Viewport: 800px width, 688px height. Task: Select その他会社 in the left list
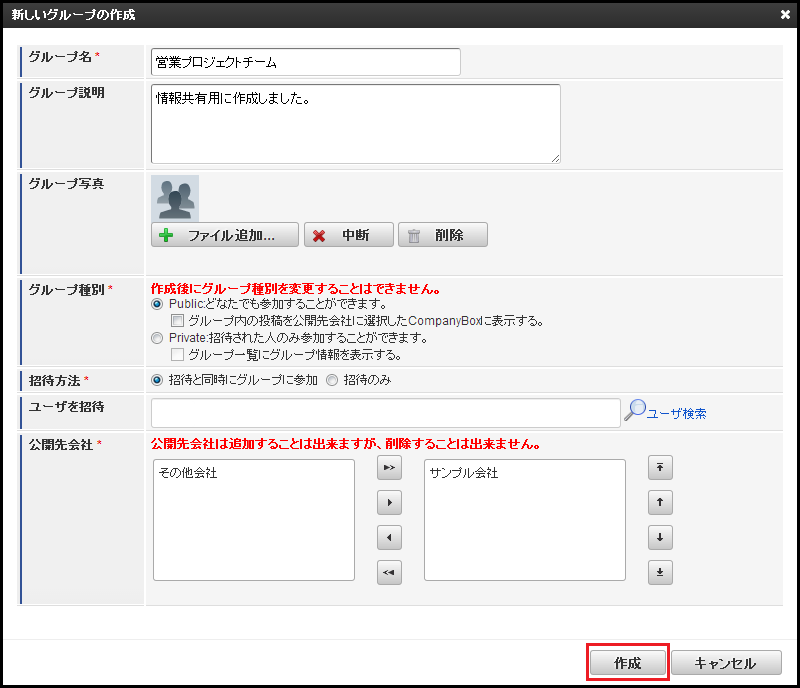click(x=188, y=473)
